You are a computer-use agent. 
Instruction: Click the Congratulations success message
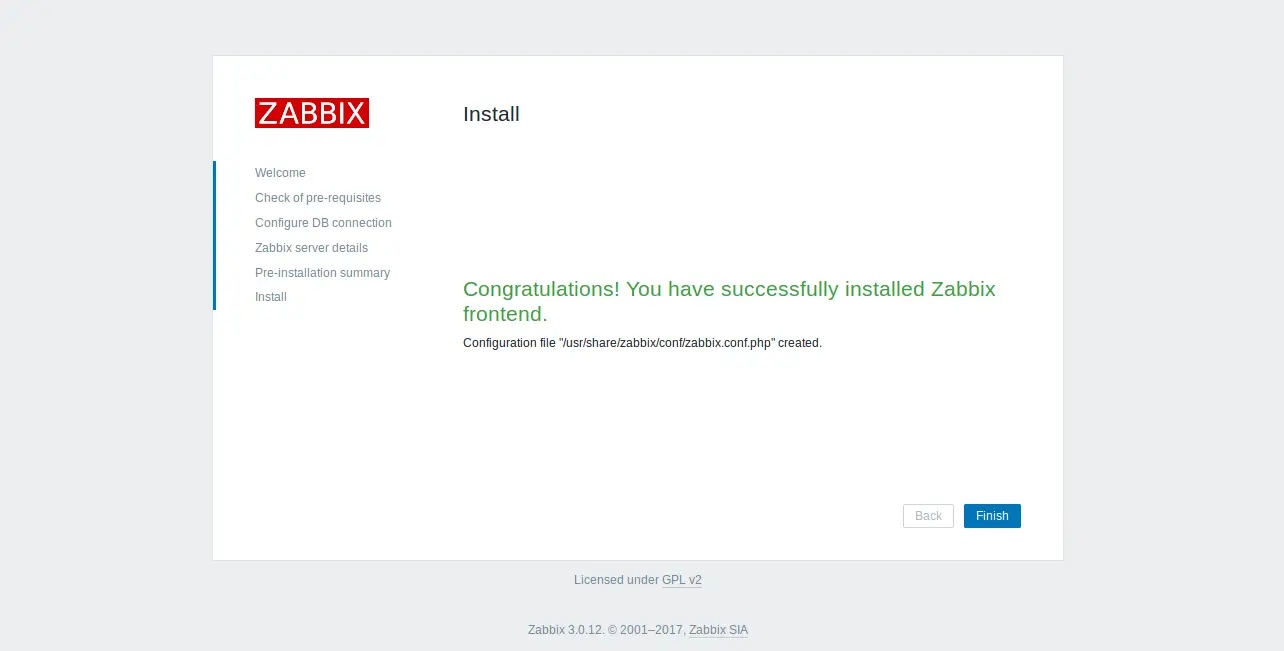(x=729, y=301)
